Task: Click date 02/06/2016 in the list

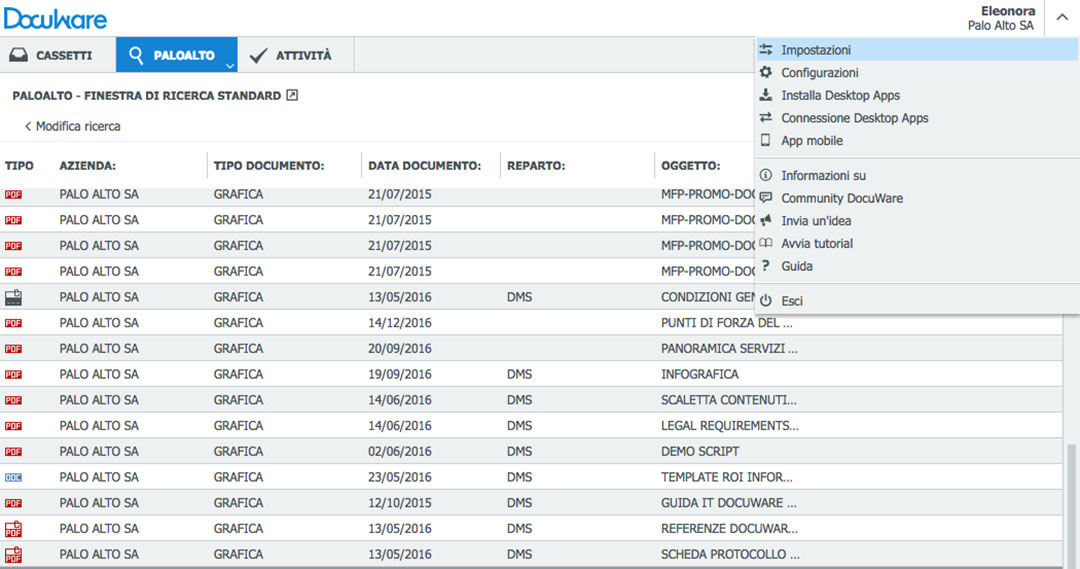Action: coord(399,451)
